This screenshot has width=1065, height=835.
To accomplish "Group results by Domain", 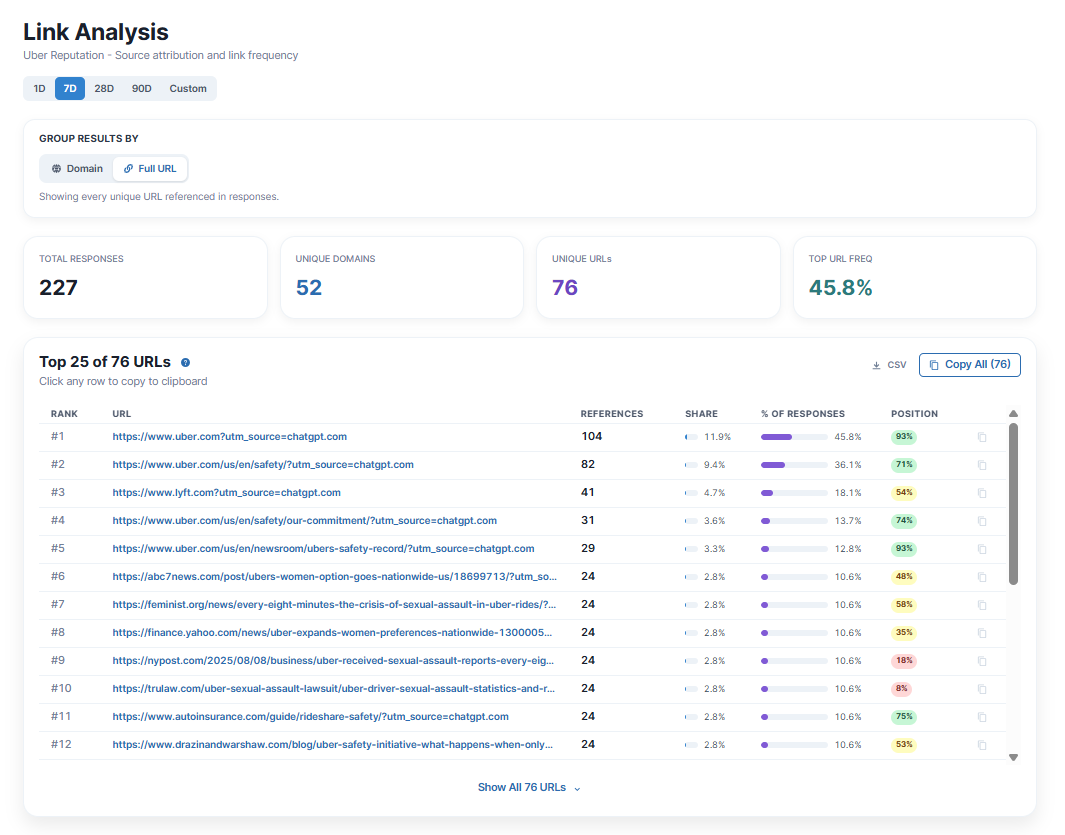I will click(x=77, y=168).
